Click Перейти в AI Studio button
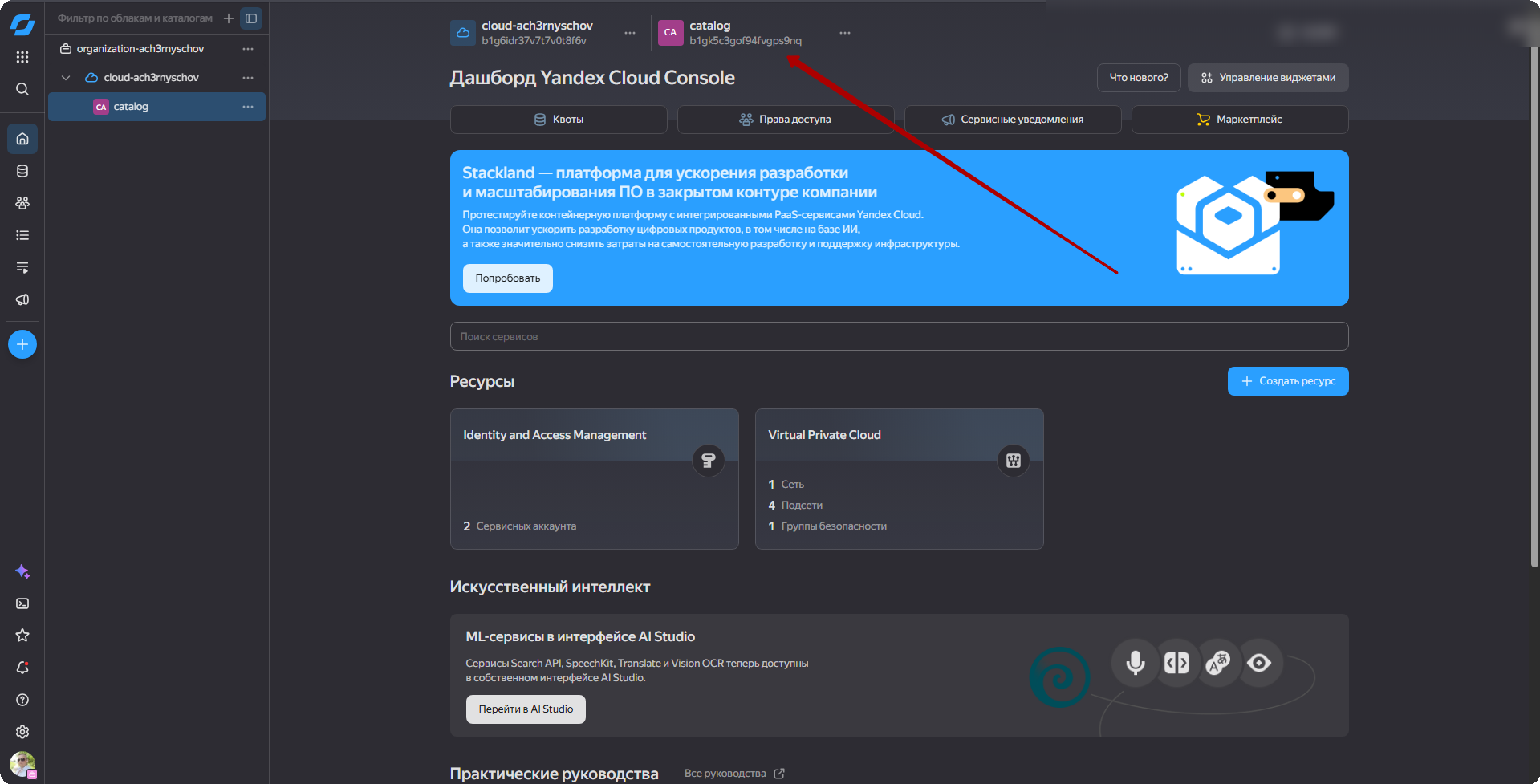The width and height of the screenshot is (1540, 784). click(x=526, y=709)
